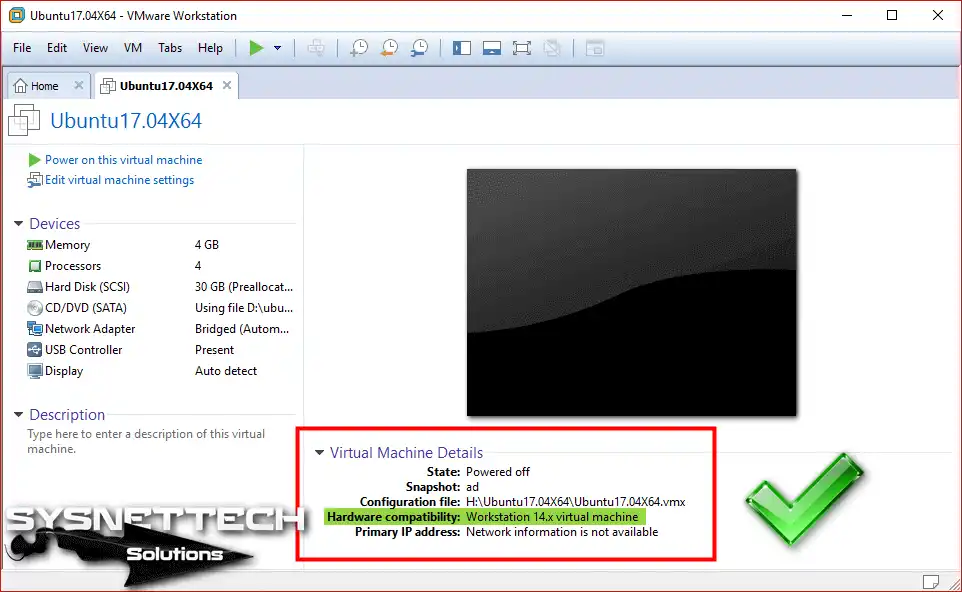Click Workstation 14.x virtual machine text
Image resolution: width=962 pixels, height=592 pixels.
point(552,517)
